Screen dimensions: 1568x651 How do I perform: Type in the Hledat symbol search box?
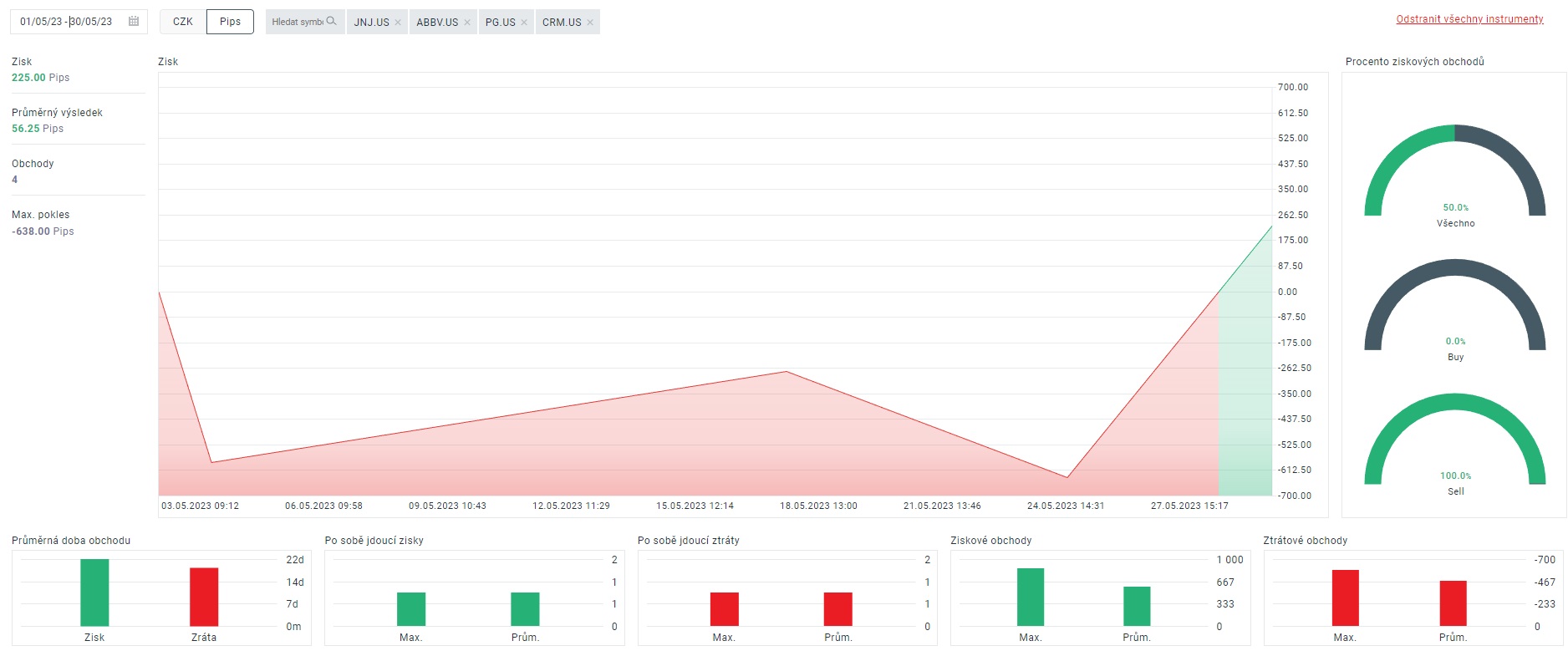point(297,22)
